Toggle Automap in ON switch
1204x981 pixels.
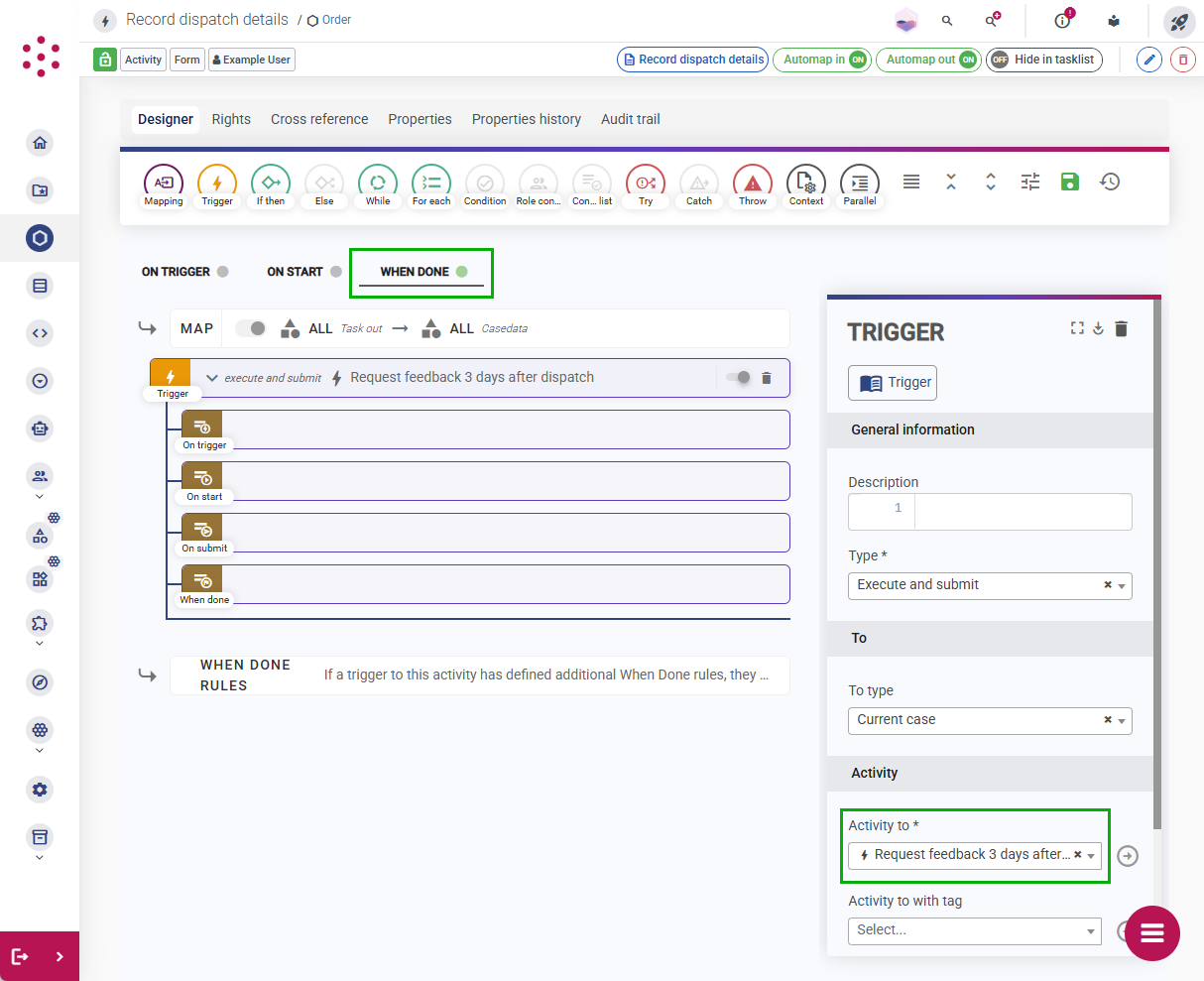pos(822,60)
